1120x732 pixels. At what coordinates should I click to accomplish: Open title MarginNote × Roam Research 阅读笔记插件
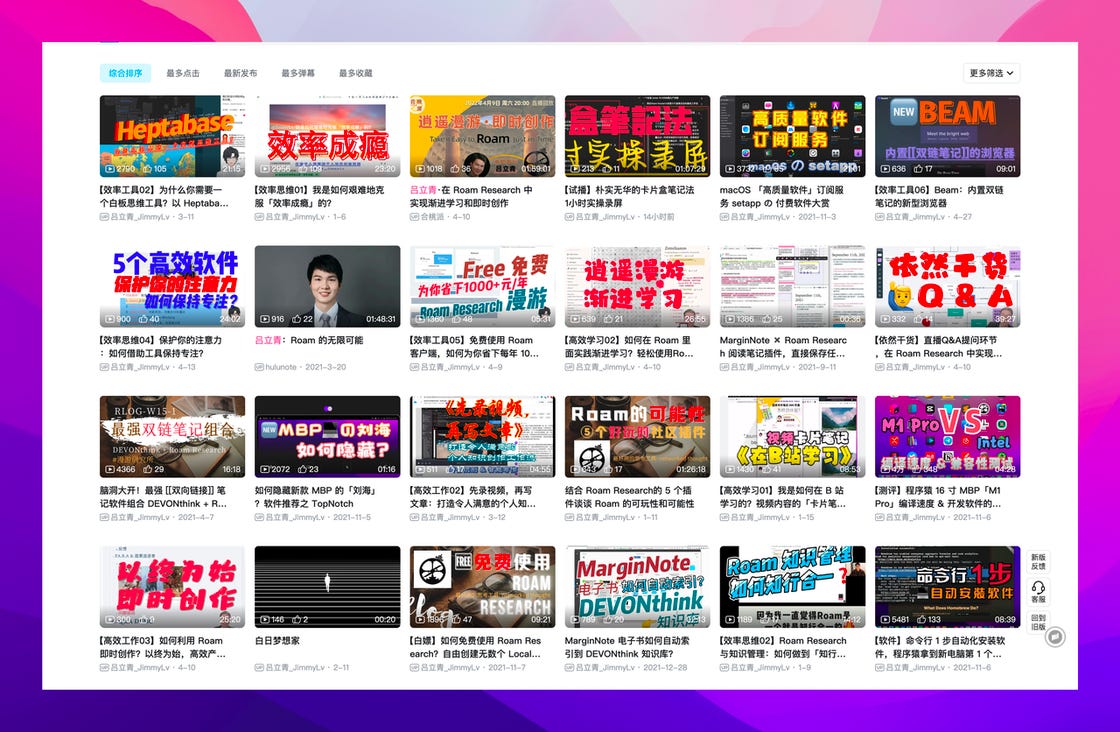point(784,346)
